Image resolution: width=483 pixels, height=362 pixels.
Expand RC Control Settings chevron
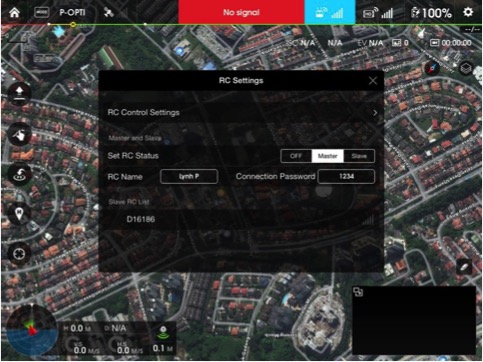[375, 113]
